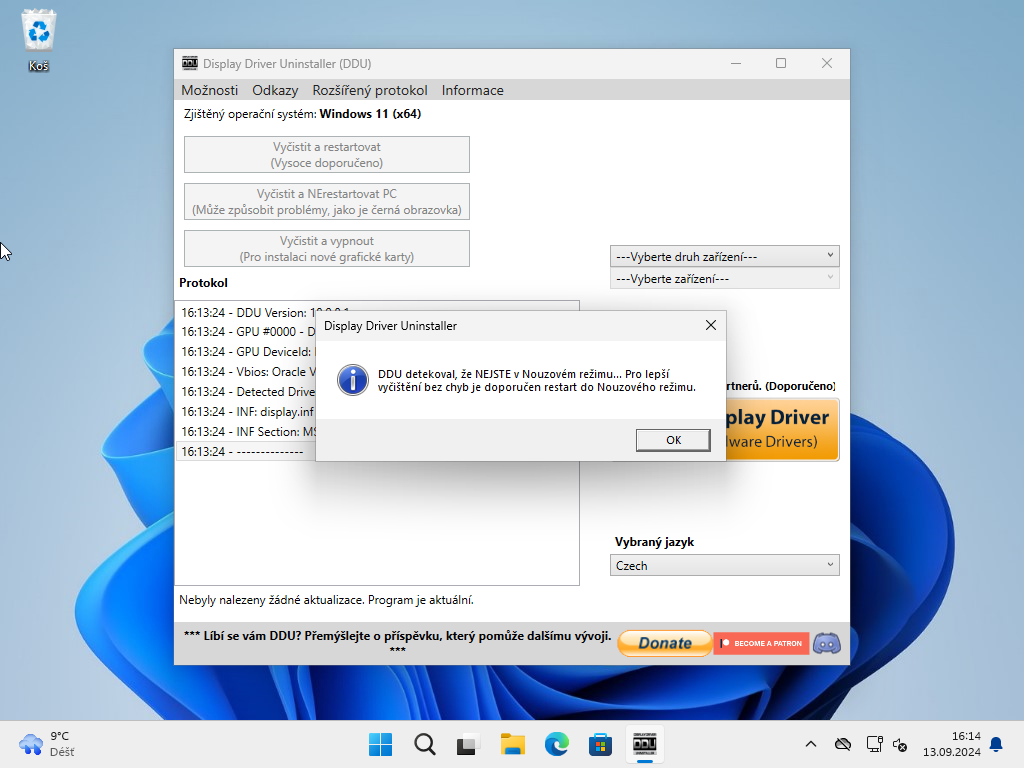This screenshot has height=768, width=1024.
Task: Show hidden system tray icons chevron
Action: [x=811, y=744]
